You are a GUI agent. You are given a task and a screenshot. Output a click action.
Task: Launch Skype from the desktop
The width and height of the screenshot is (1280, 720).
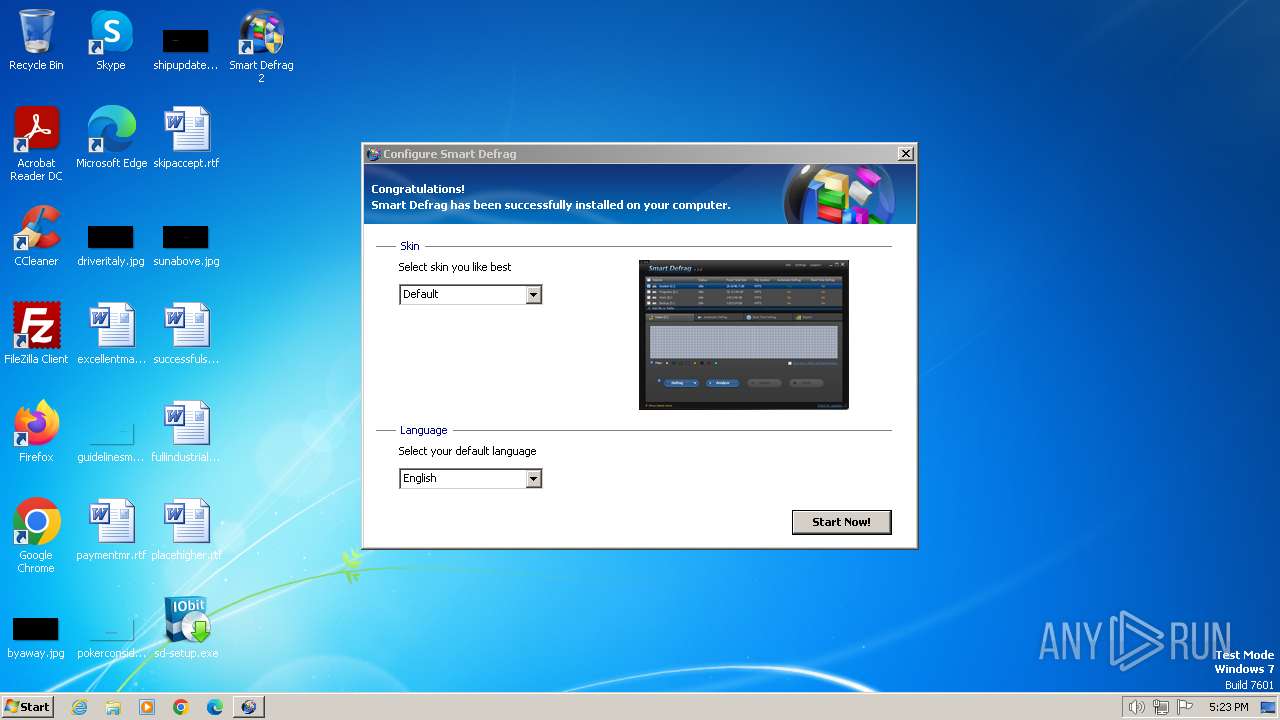(111, 40)
